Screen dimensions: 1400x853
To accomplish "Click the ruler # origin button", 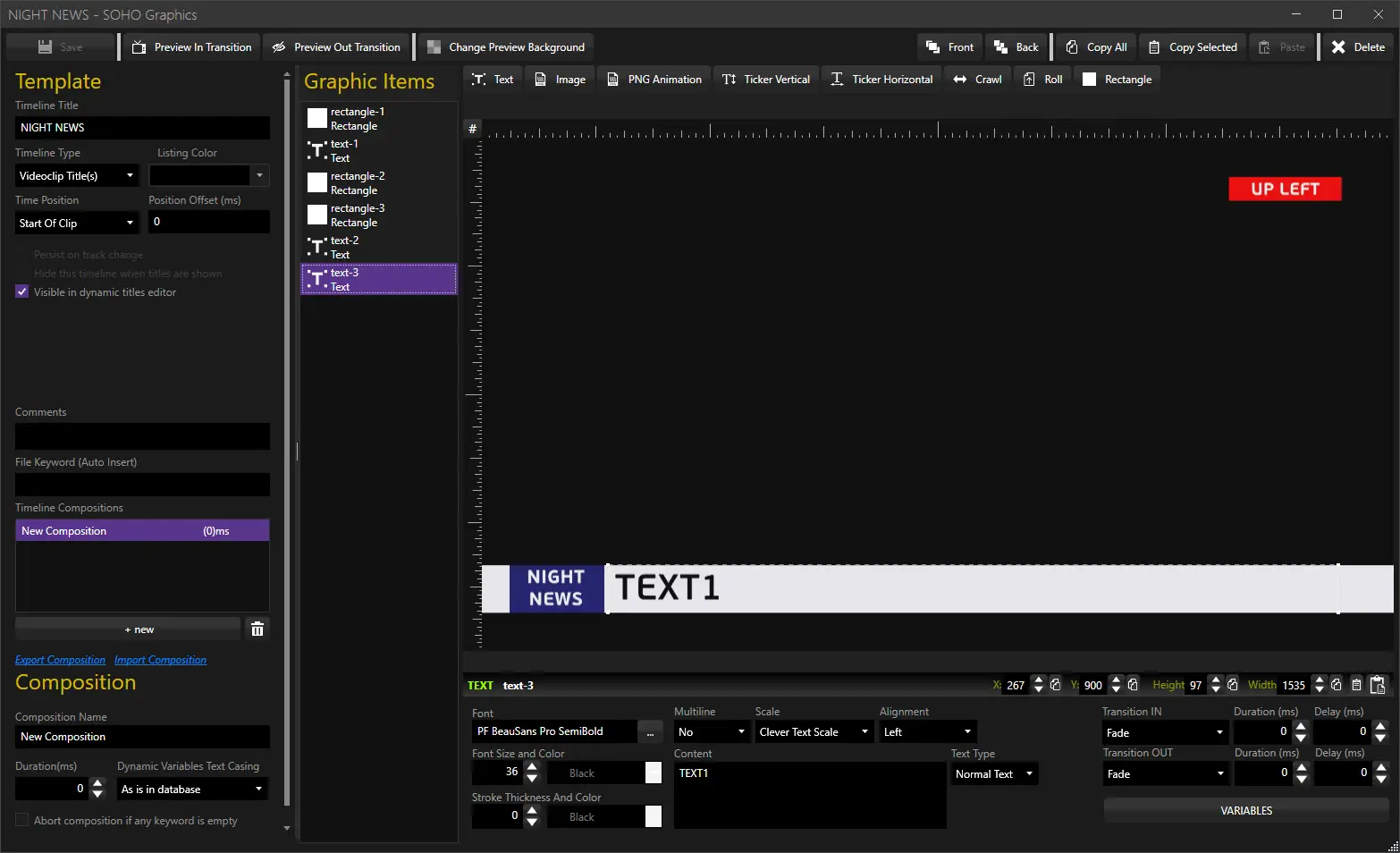I will pyautogui.click(x=472, y=129).
